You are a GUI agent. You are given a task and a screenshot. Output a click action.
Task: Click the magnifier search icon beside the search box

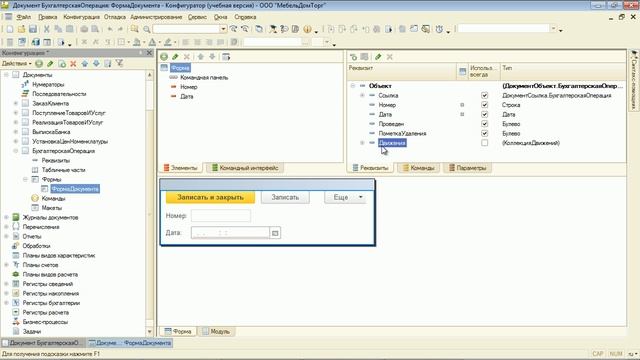(x=147, y=29)
